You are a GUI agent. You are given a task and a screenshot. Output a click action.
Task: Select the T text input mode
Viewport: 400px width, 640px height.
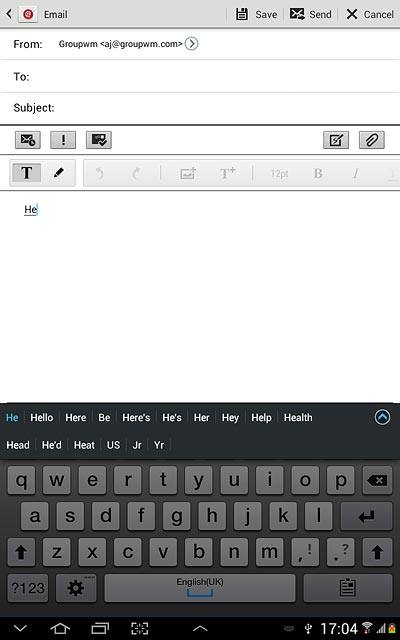coord(27,173)
